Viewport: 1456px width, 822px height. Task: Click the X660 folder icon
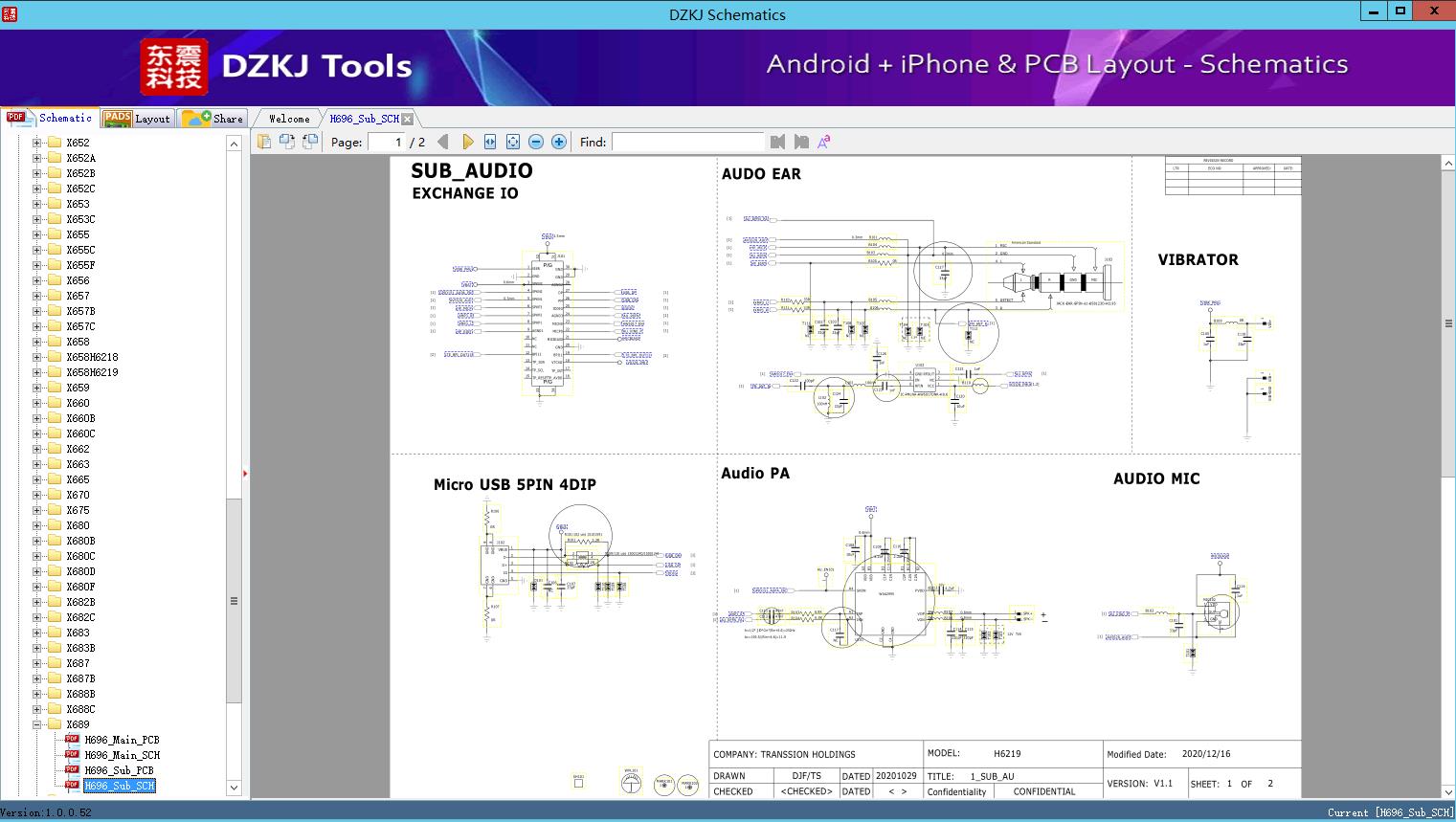click(55, 403)
